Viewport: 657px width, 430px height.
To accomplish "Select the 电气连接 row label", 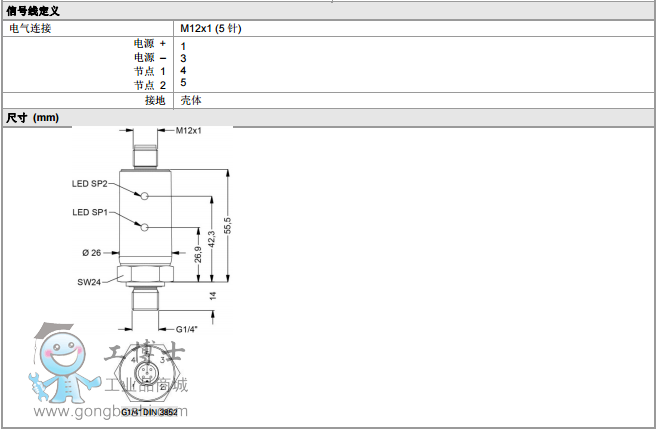I will (x=30, y=28).
